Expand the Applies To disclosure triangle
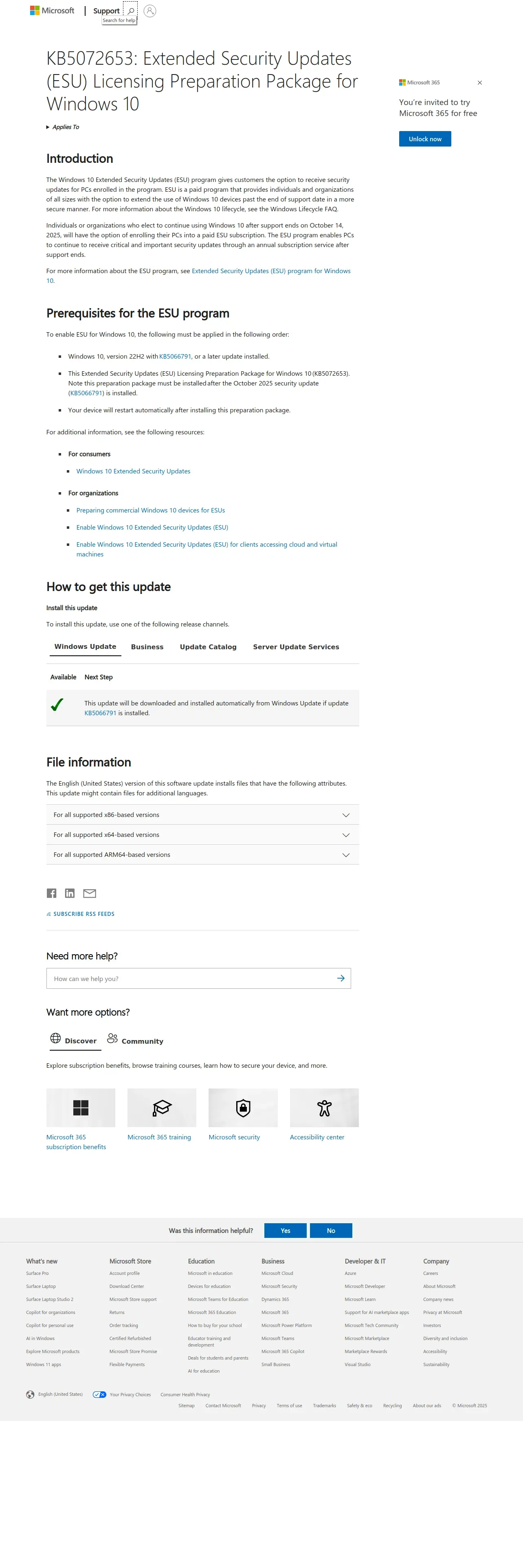 point(48,127)
